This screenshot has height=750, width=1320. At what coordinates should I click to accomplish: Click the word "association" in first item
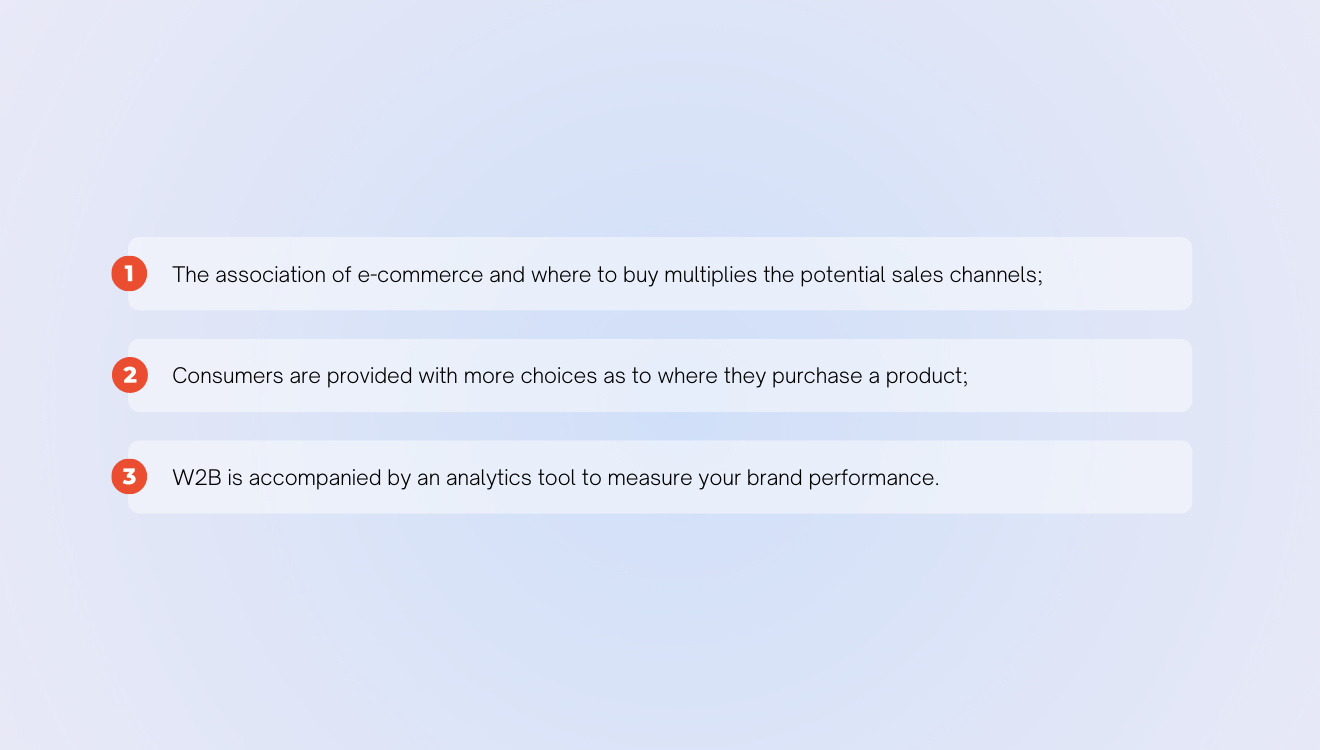[269, 274]
